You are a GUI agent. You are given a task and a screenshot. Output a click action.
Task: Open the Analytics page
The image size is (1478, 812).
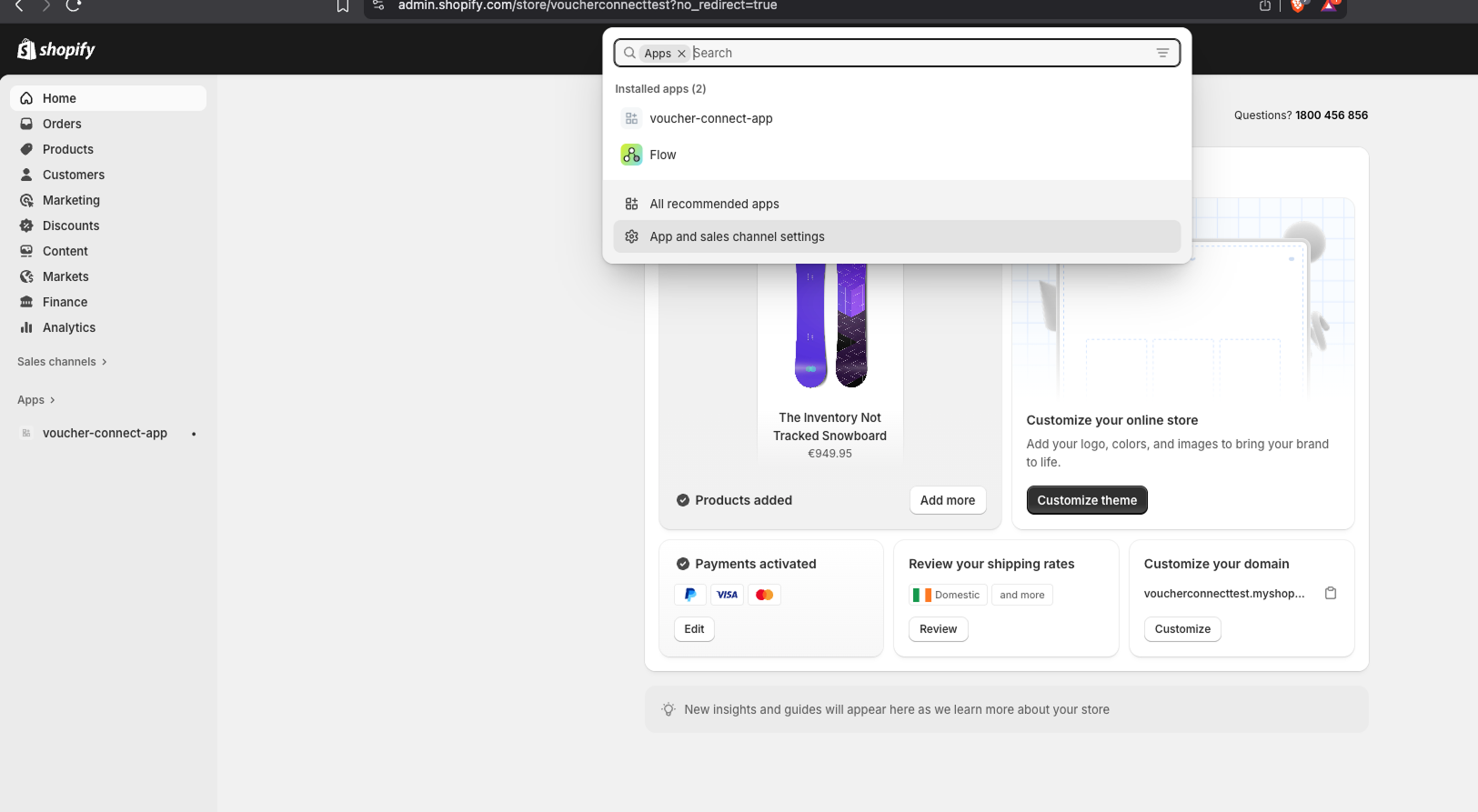69,327
